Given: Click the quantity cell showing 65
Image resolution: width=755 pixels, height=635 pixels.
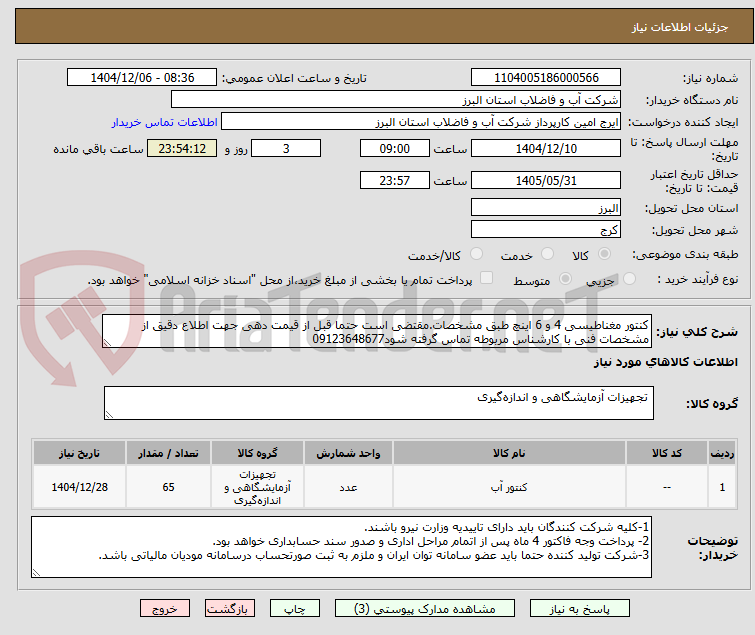Looking at the screenshot, I should coord(168,487).
